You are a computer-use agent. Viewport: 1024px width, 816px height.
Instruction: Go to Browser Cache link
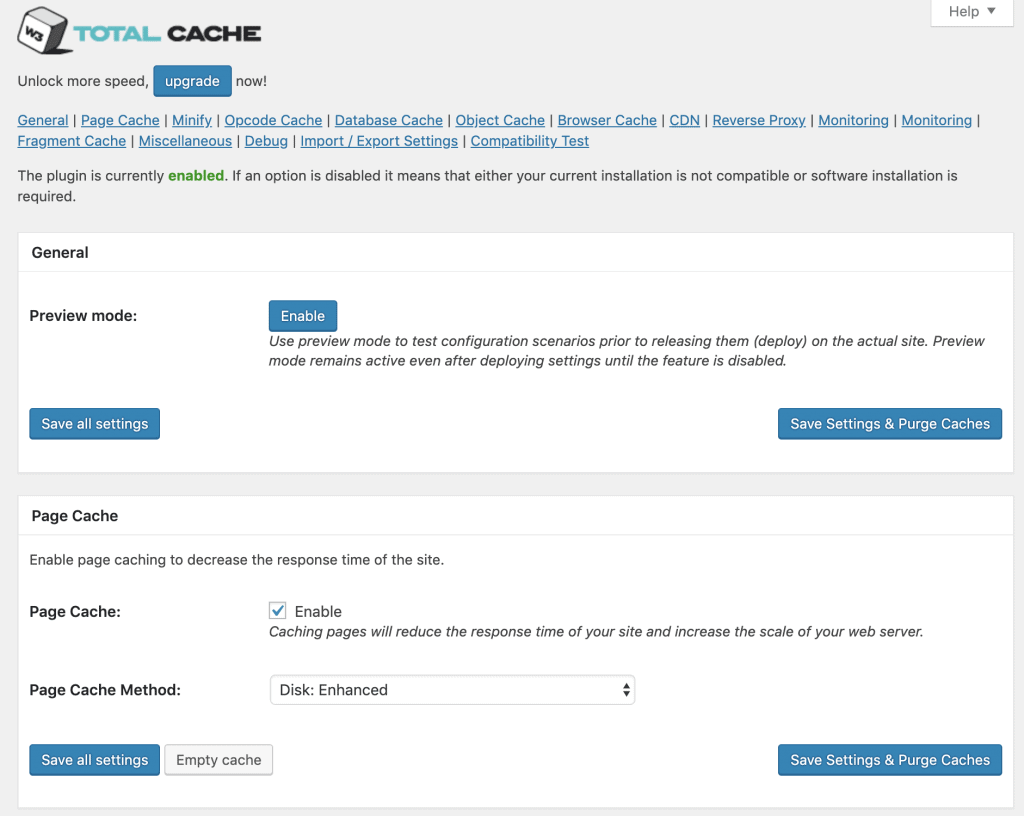(607, 120)
